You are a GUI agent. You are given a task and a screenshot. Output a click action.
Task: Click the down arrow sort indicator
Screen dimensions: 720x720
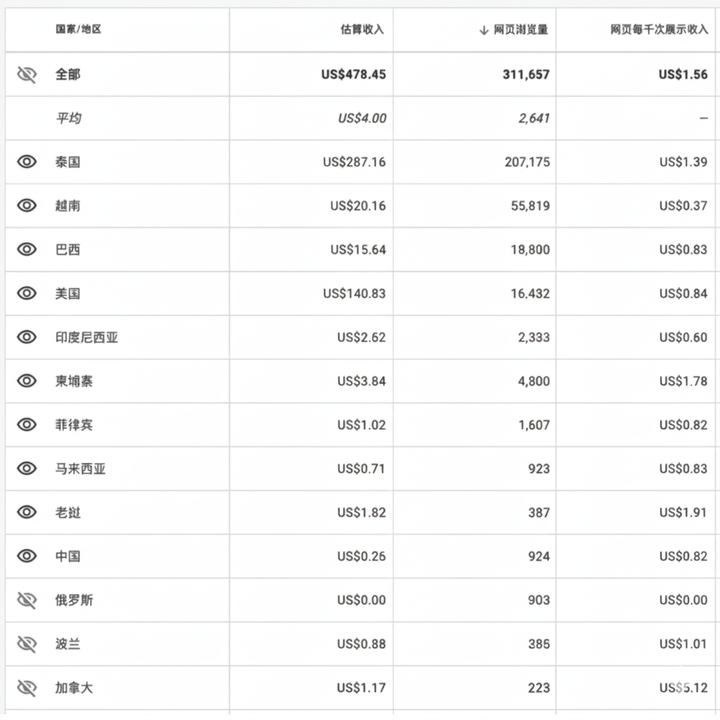[x=484, y=30]
